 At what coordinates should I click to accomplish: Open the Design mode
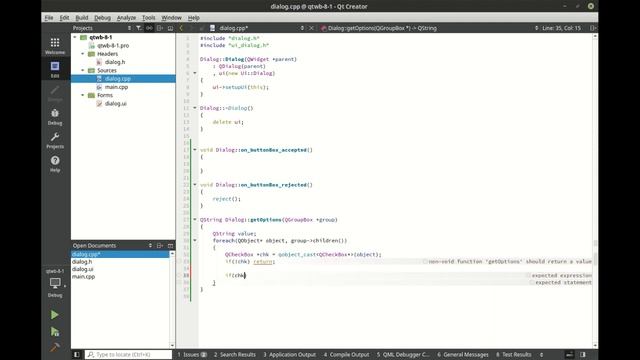point(55,93)
